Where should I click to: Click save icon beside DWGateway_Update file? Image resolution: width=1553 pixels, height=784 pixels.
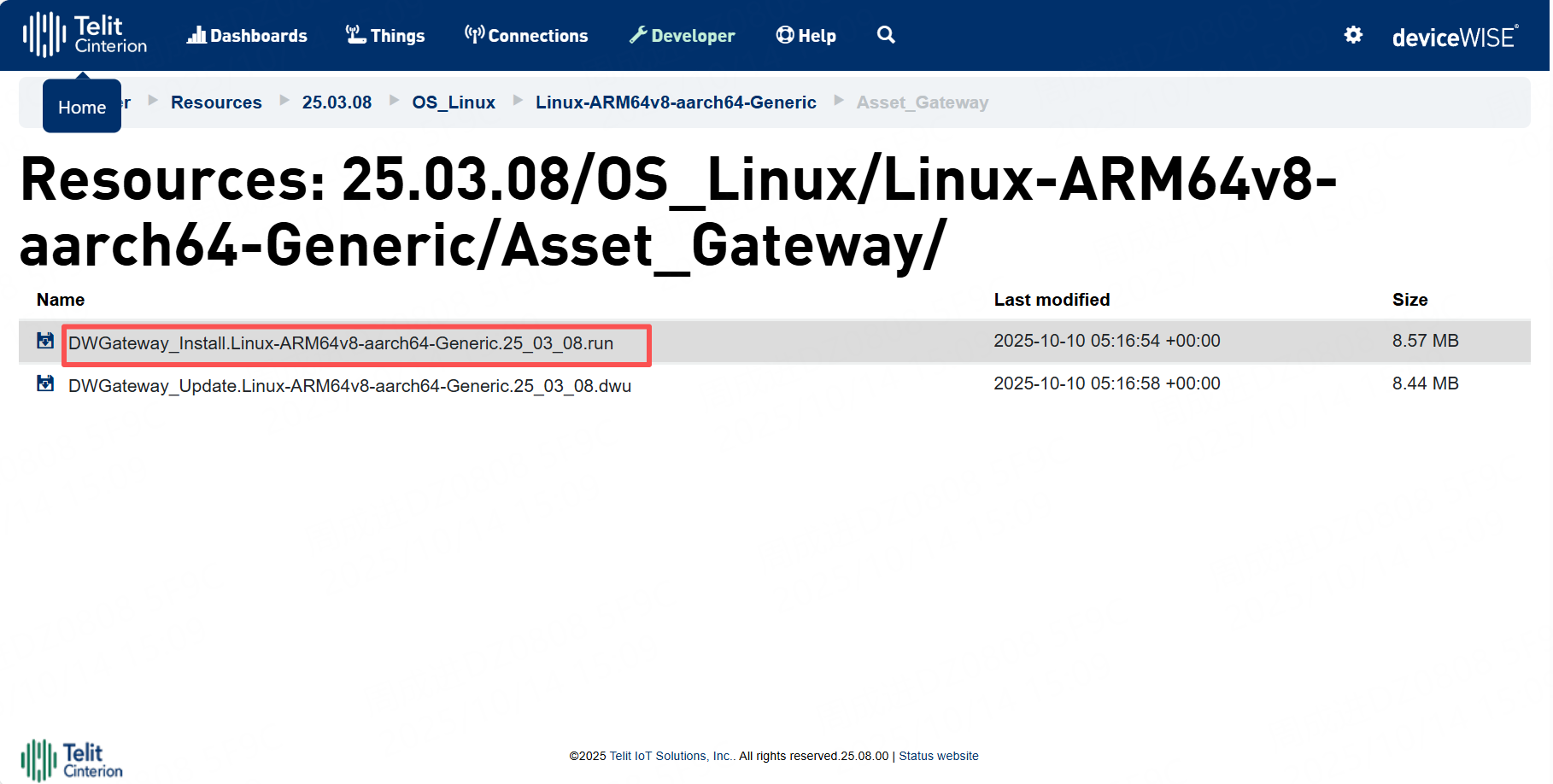[45, 384]
